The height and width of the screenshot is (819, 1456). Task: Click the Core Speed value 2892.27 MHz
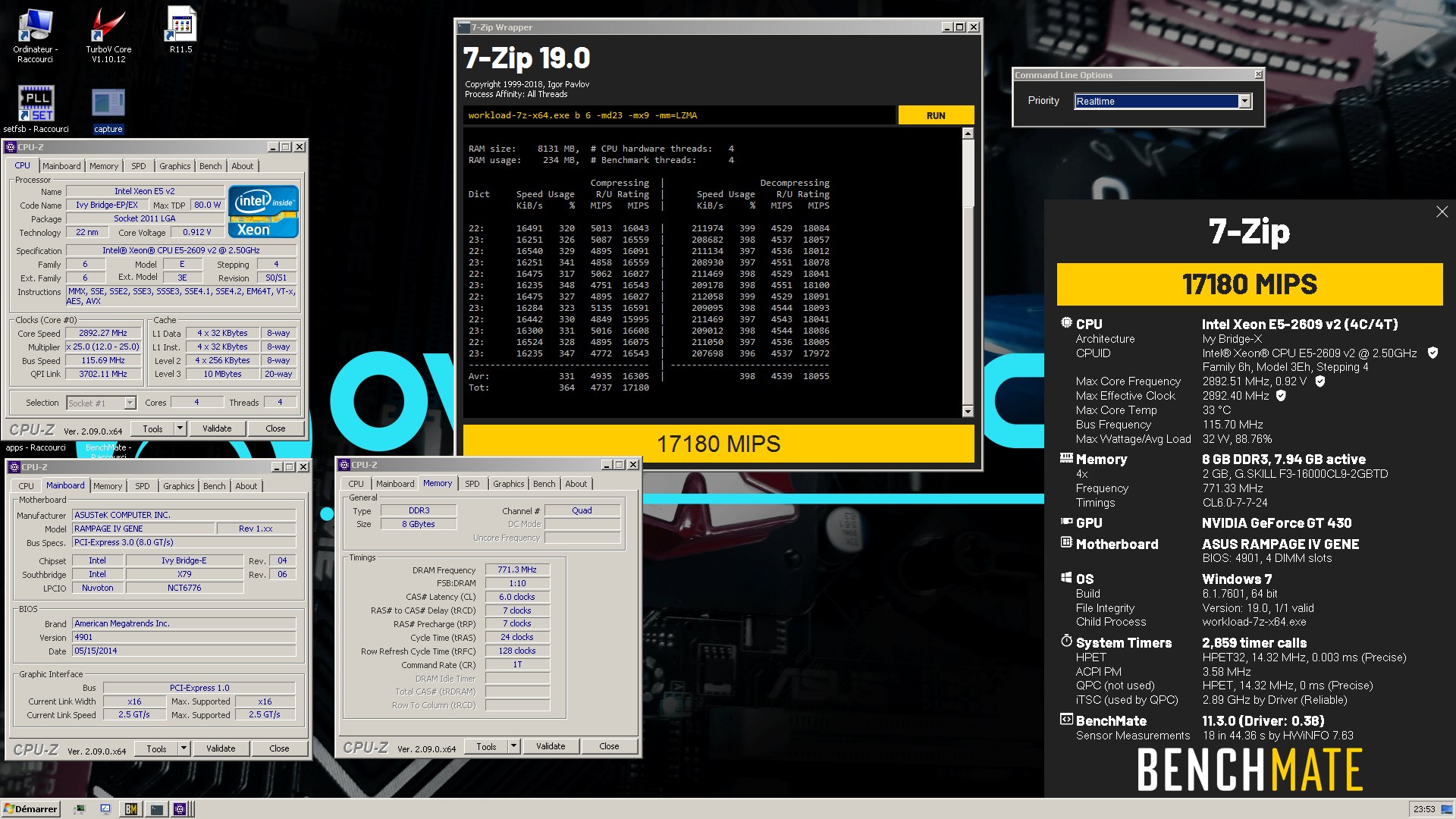click(103, 333)
